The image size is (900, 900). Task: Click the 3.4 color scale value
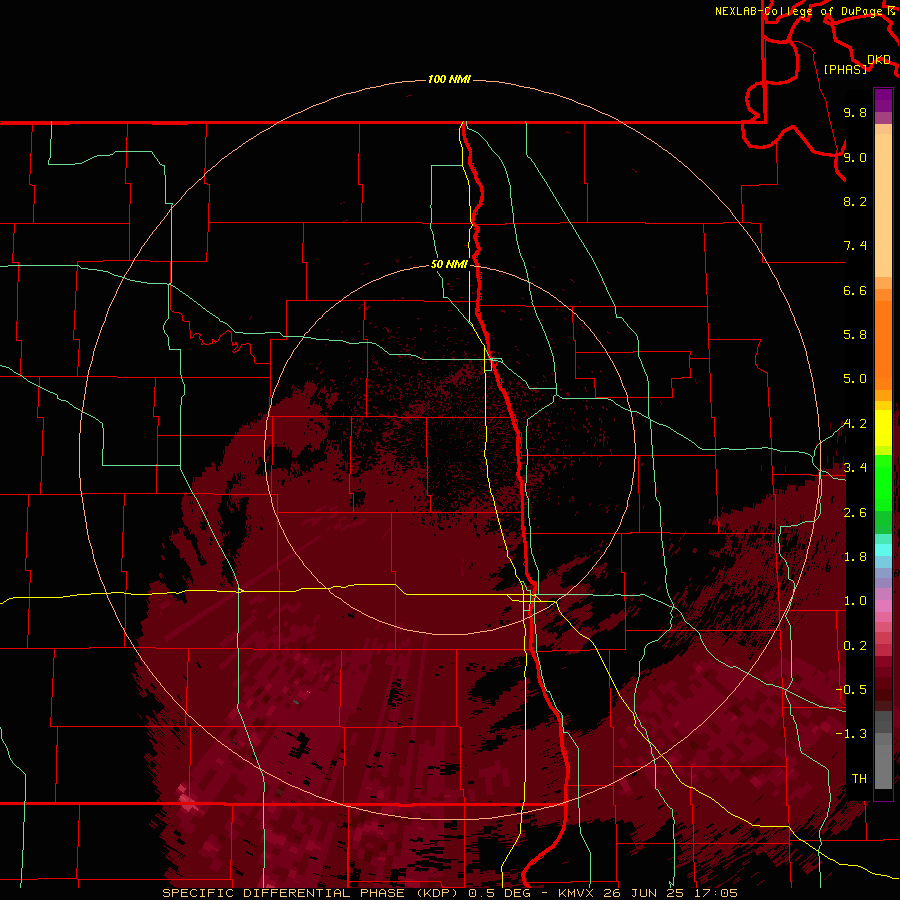(x=855, y=468)
